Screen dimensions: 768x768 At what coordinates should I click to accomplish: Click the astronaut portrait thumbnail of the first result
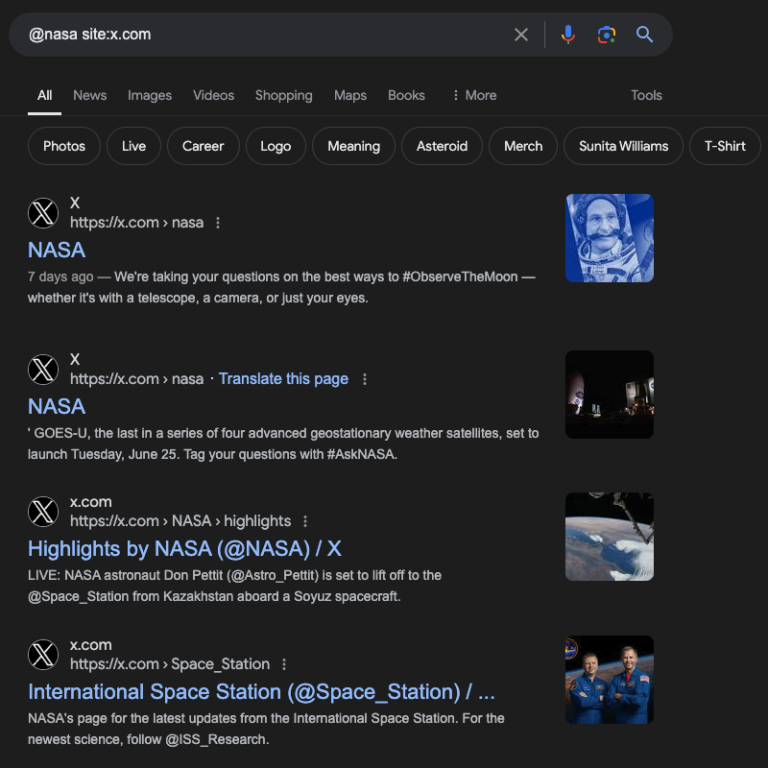coord(609,238)
